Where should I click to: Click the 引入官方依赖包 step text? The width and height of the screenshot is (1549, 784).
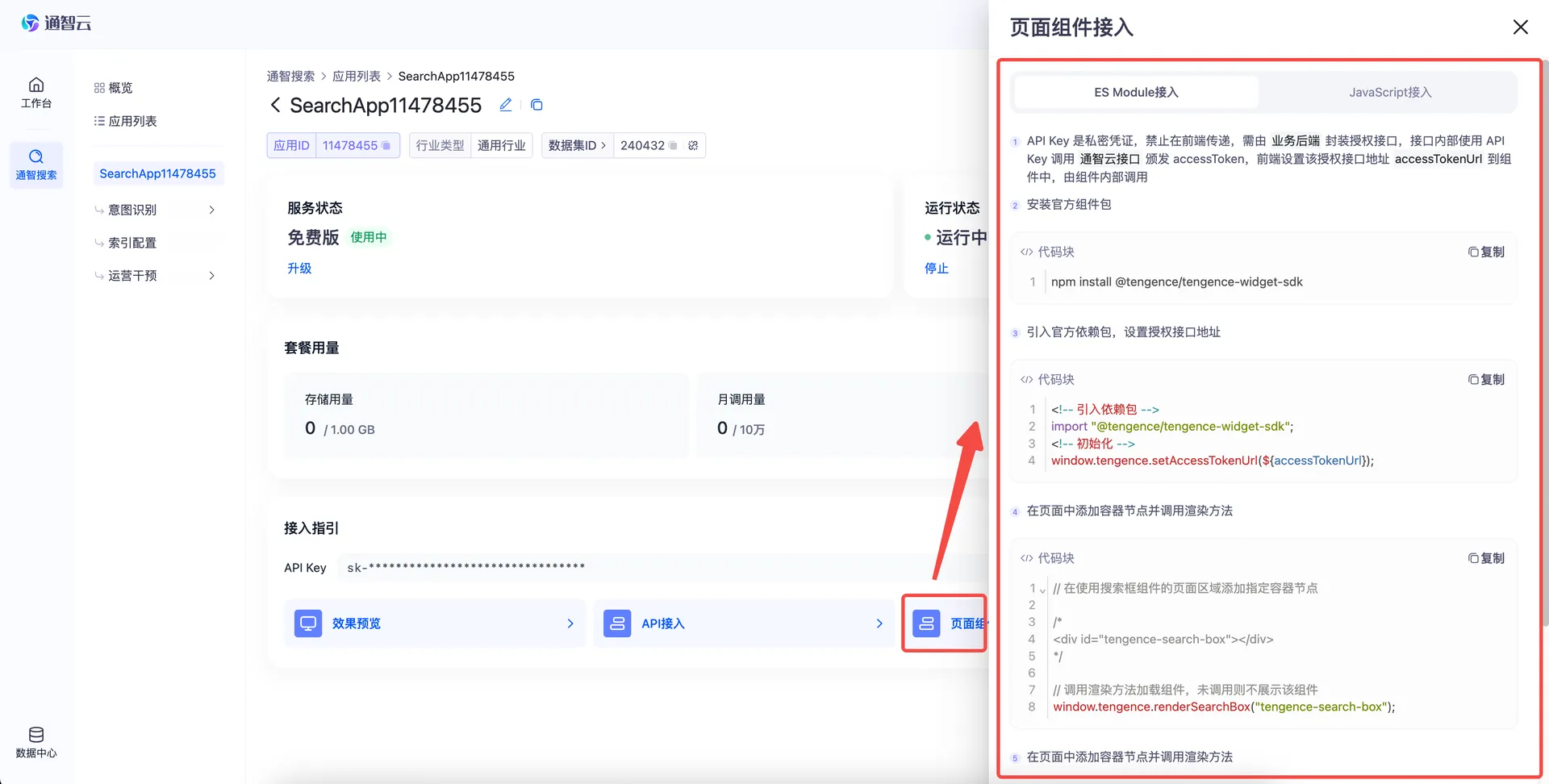[1123, 332]
